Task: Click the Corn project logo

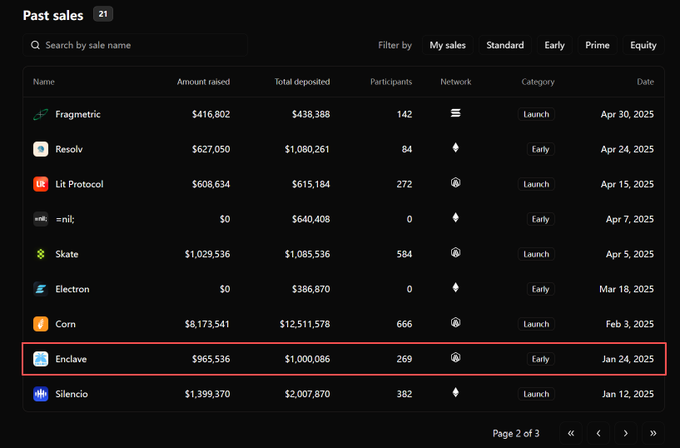Action: [40, 324]
